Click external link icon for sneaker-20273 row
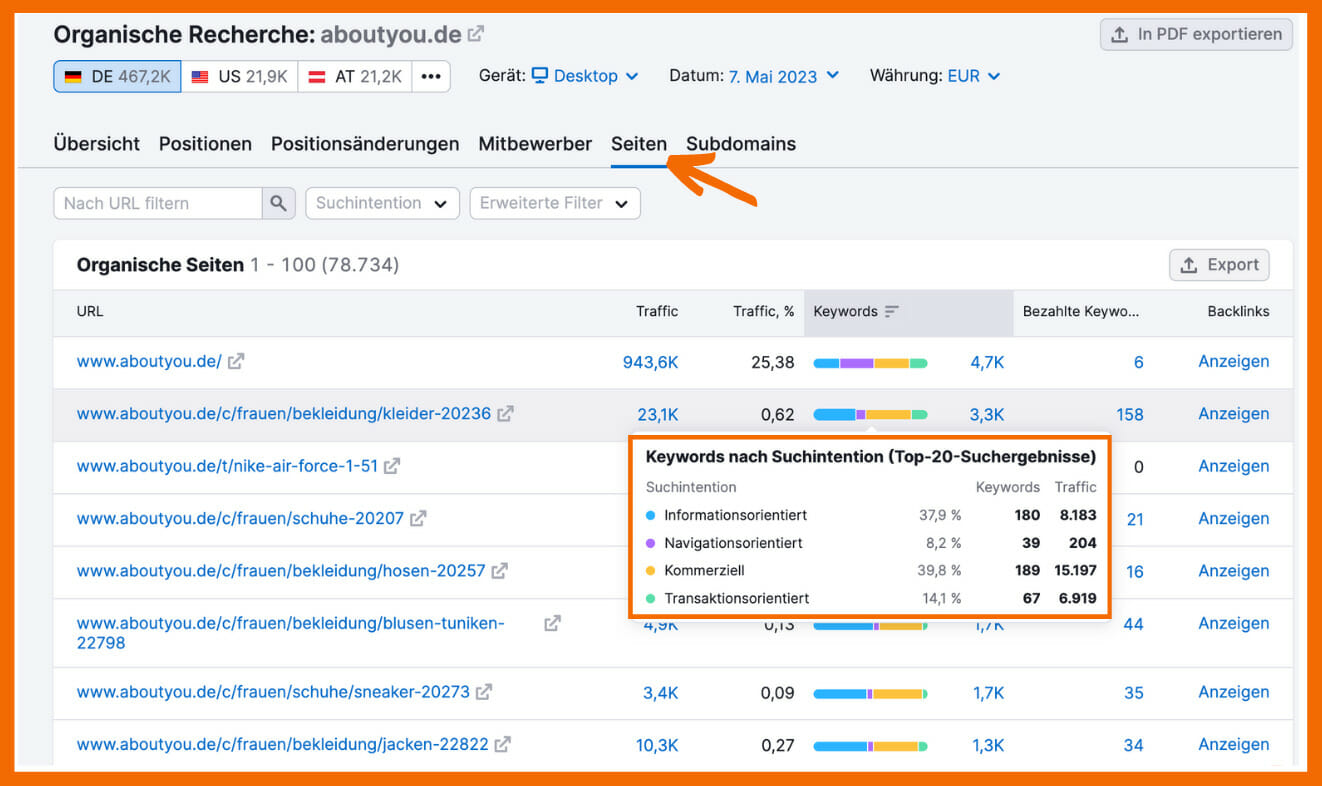This screenshot has width=1322, height=786. pyautogui.click(x=484, y=692)
